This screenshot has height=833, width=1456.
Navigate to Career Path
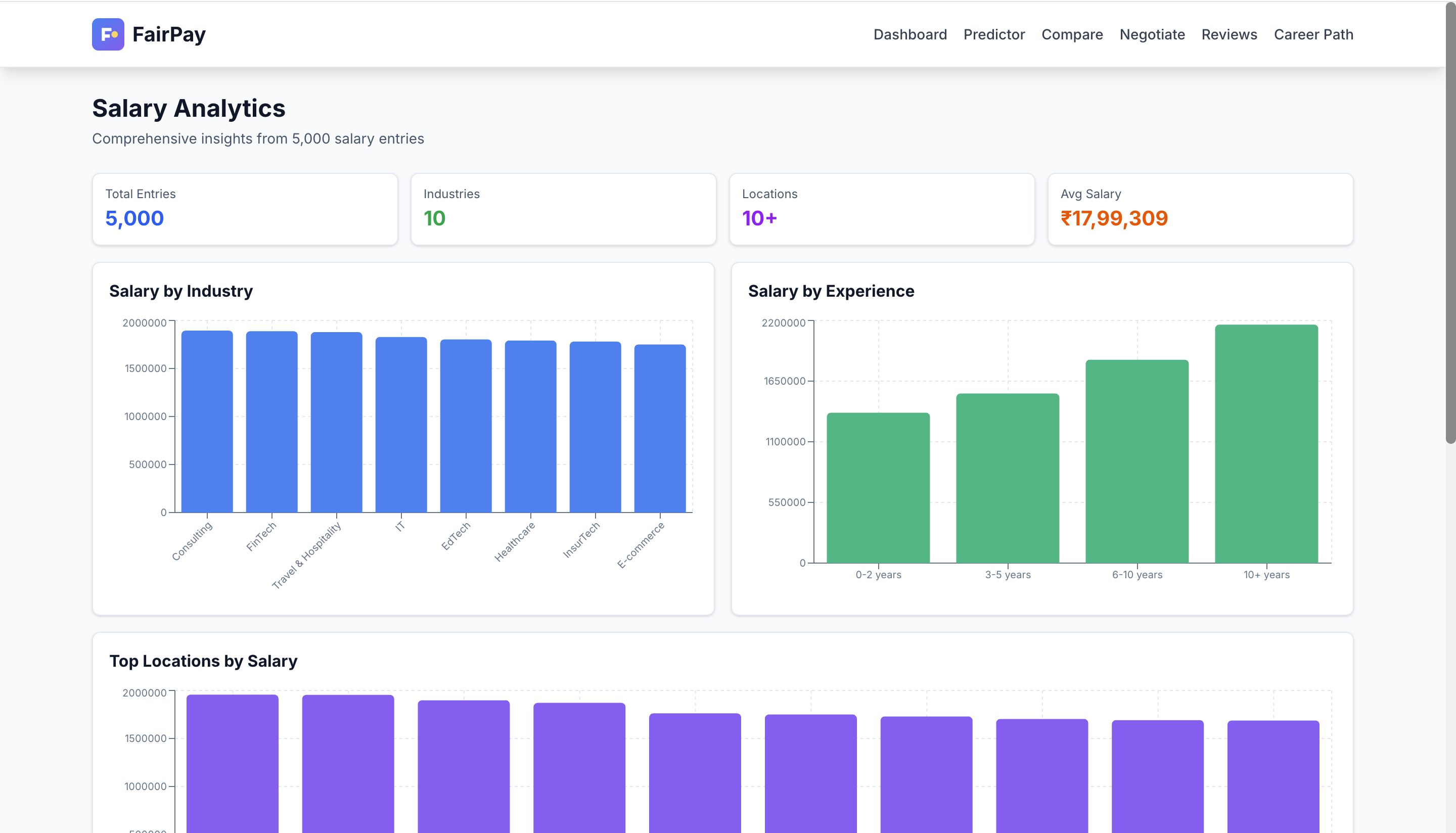(1313, 34)
